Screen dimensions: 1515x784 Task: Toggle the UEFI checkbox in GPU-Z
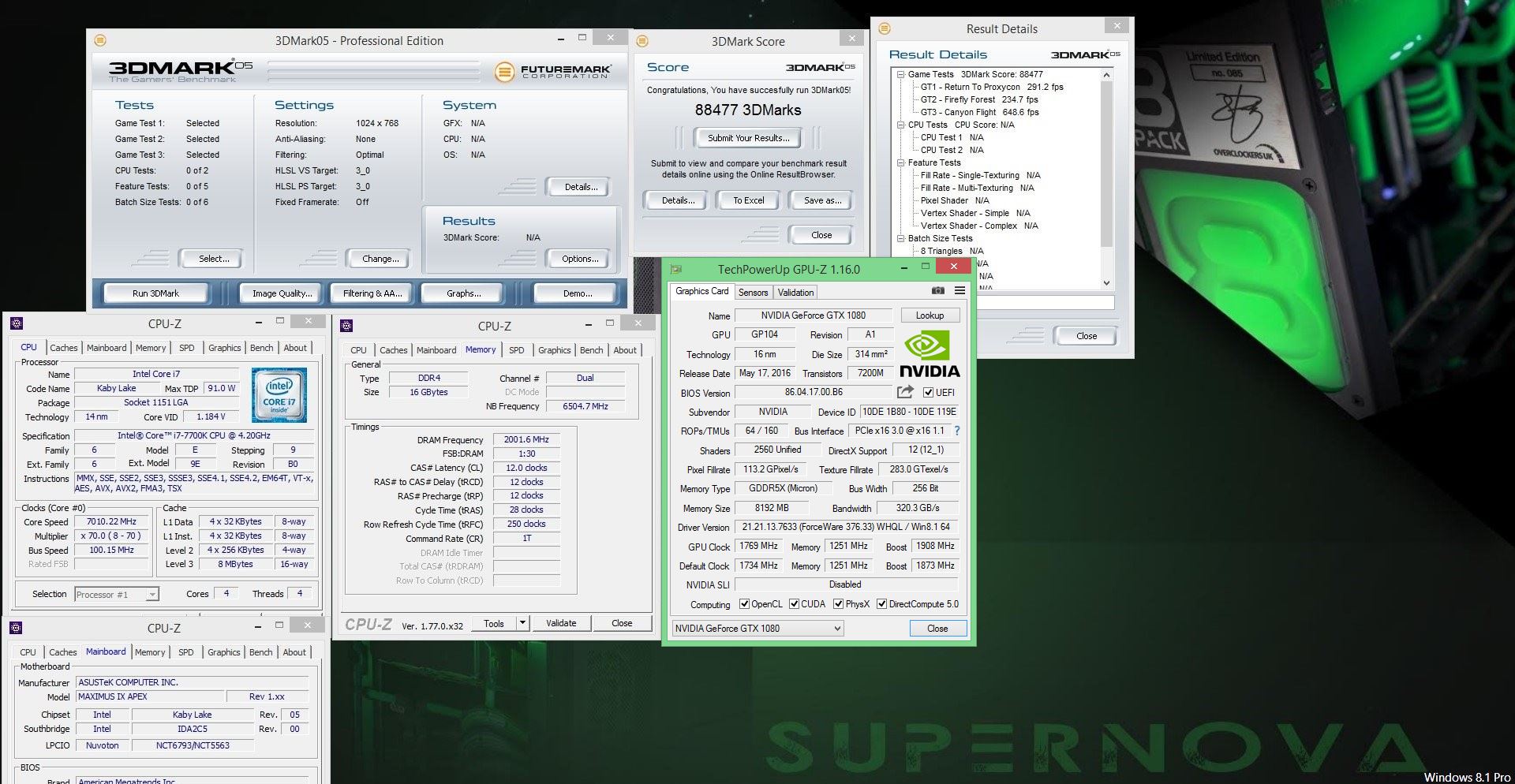click(x=928, y=392)
